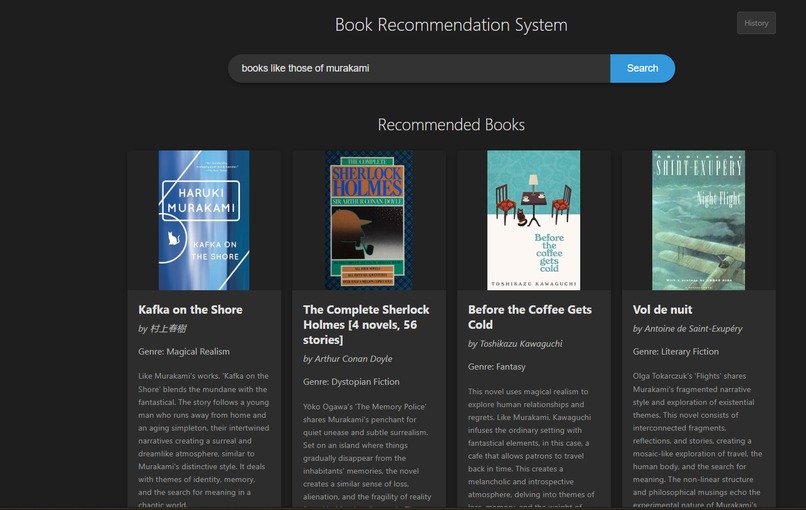Click the Recommended Books heading
Image resolution: width=806 pixels, height=510 pixels.
pos(451,125)
